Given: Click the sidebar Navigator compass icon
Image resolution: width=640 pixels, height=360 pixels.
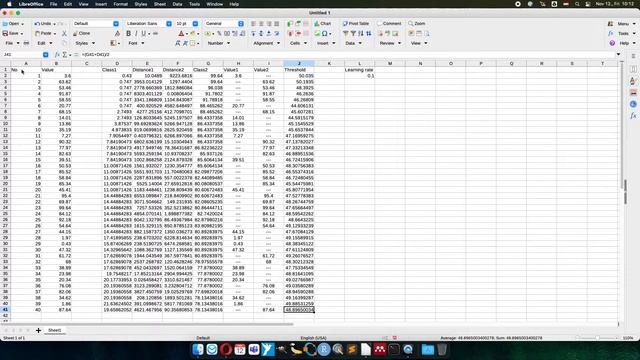Looking at the screenshot, I should pos(633,104).
